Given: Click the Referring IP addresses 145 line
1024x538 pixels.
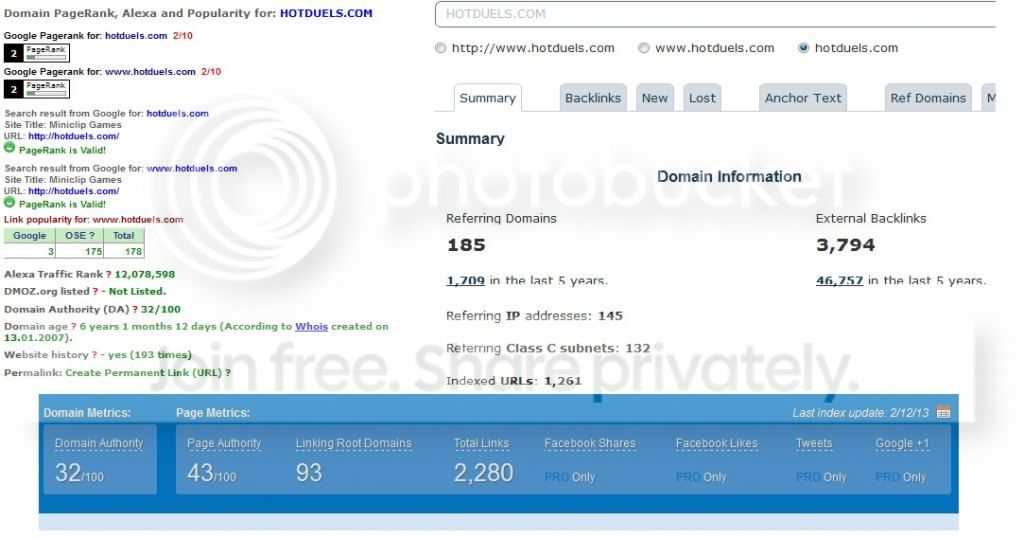Looking at the screenshot, I should [x=534, y=315].
